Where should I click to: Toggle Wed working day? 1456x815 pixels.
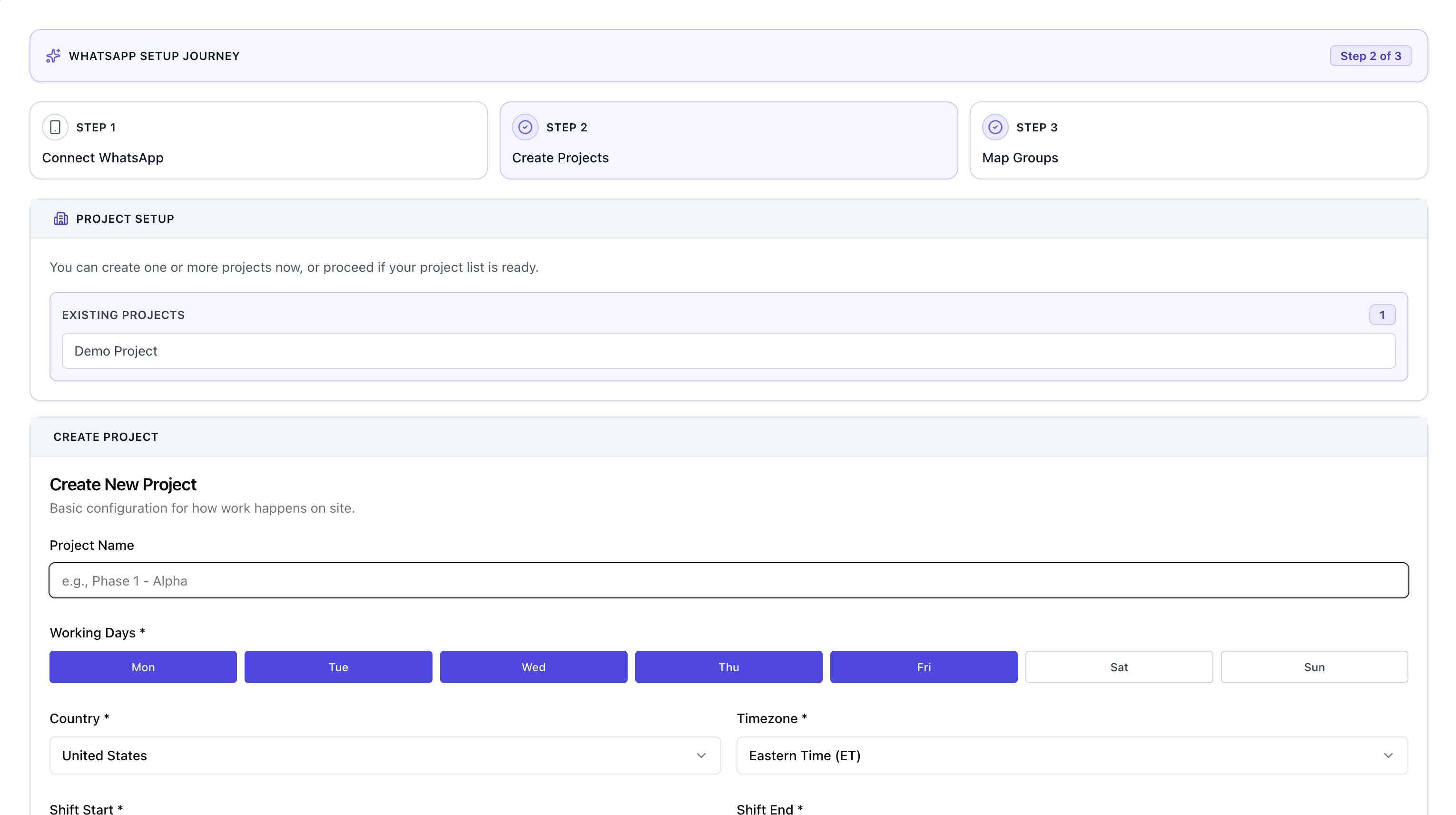[533, 667]
